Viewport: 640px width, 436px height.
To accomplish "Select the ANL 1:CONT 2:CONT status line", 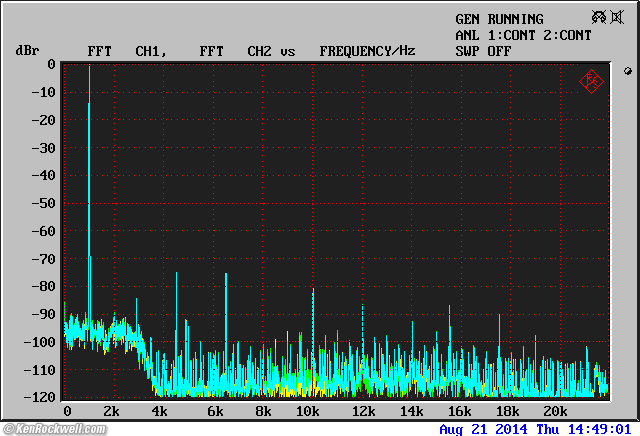I will click(x=523, y=35).
